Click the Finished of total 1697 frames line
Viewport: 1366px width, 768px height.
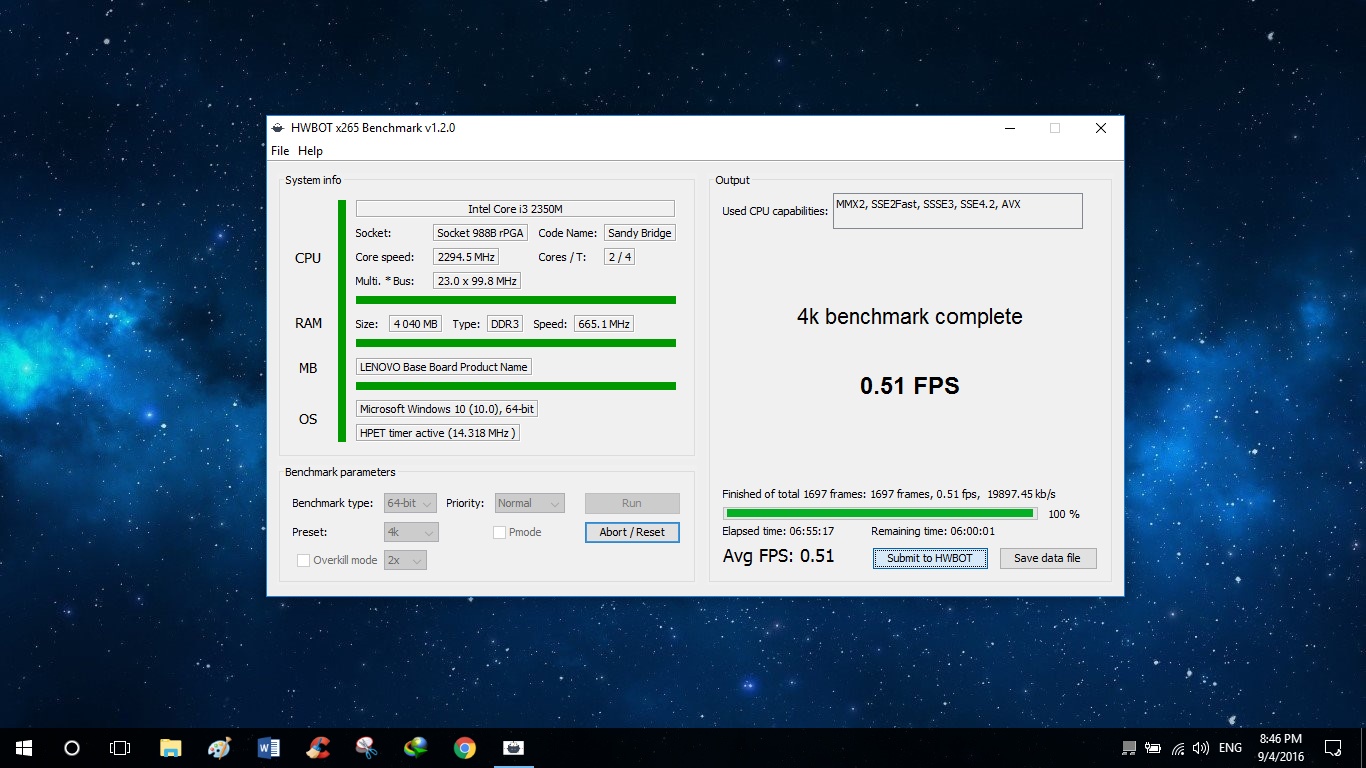tap(889, 494)
